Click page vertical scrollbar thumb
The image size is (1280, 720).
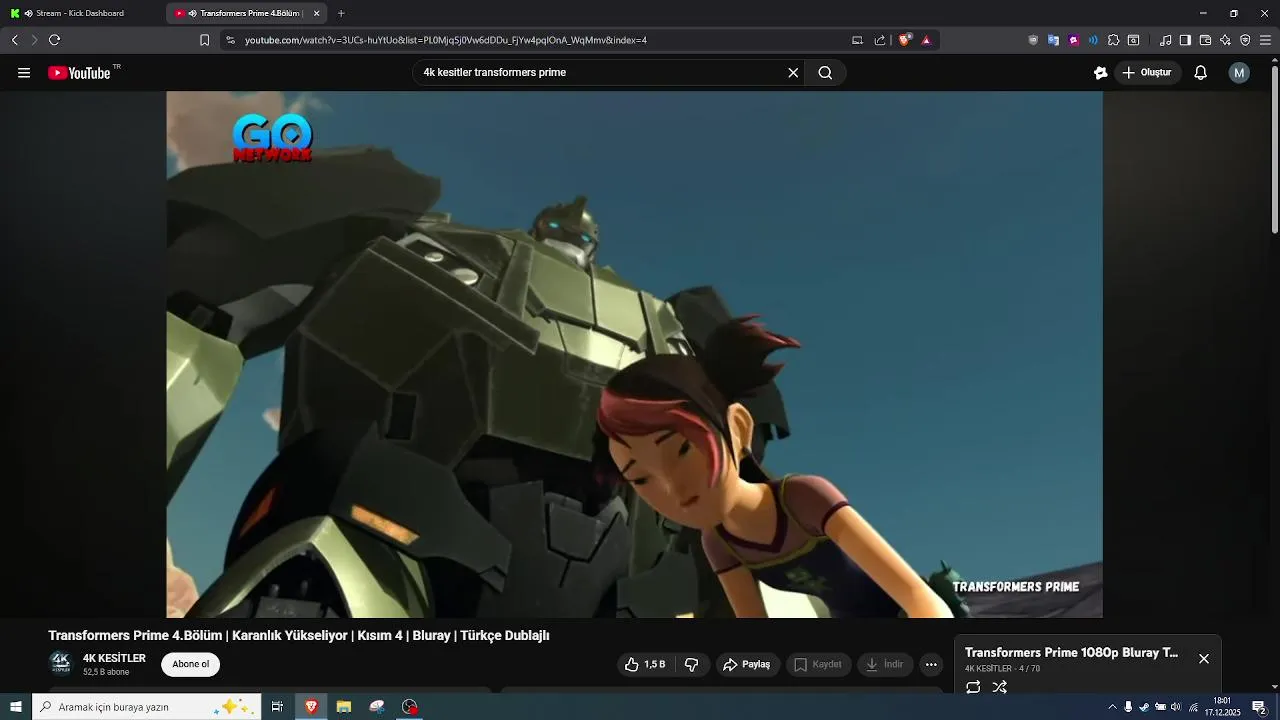click(x=1274, y=150)
